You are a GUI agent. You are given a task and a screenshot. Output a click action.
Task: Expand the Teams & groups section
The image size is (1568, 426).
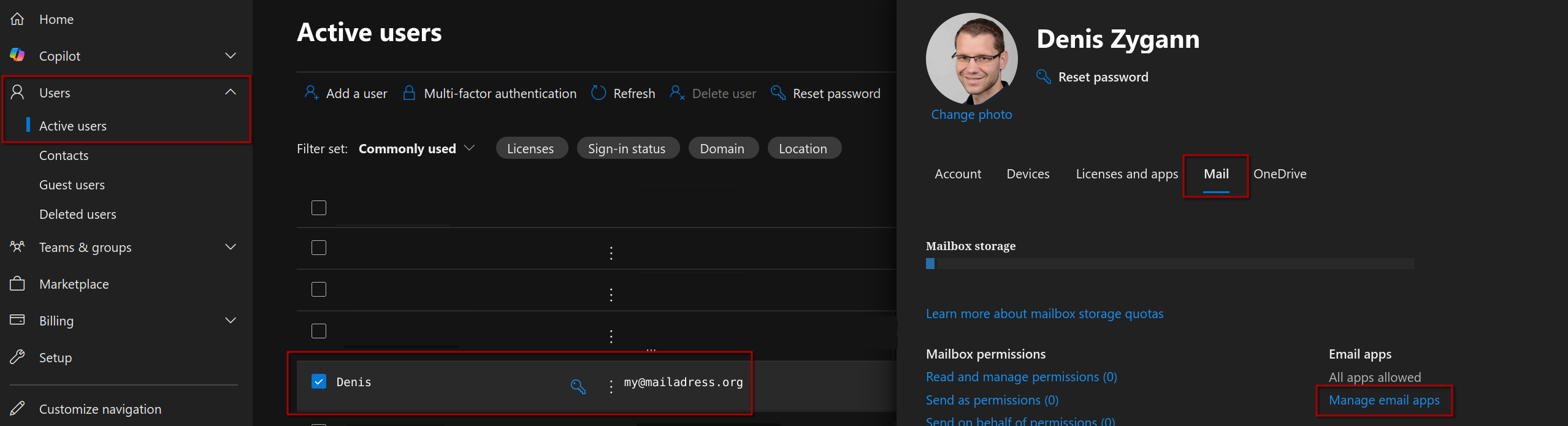[231, 247]
